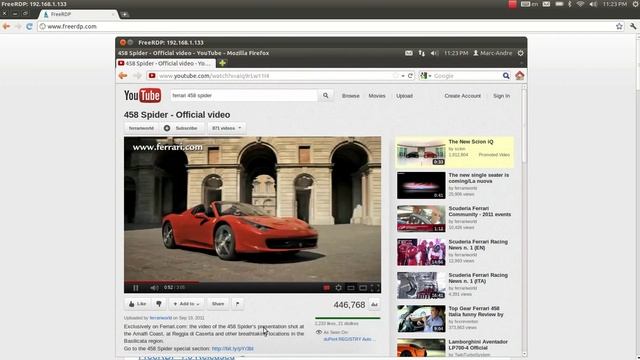The height and width of the screenshot is (360, 640).
Task: Flag the video with the flag button
Action: tap(238, 304)
